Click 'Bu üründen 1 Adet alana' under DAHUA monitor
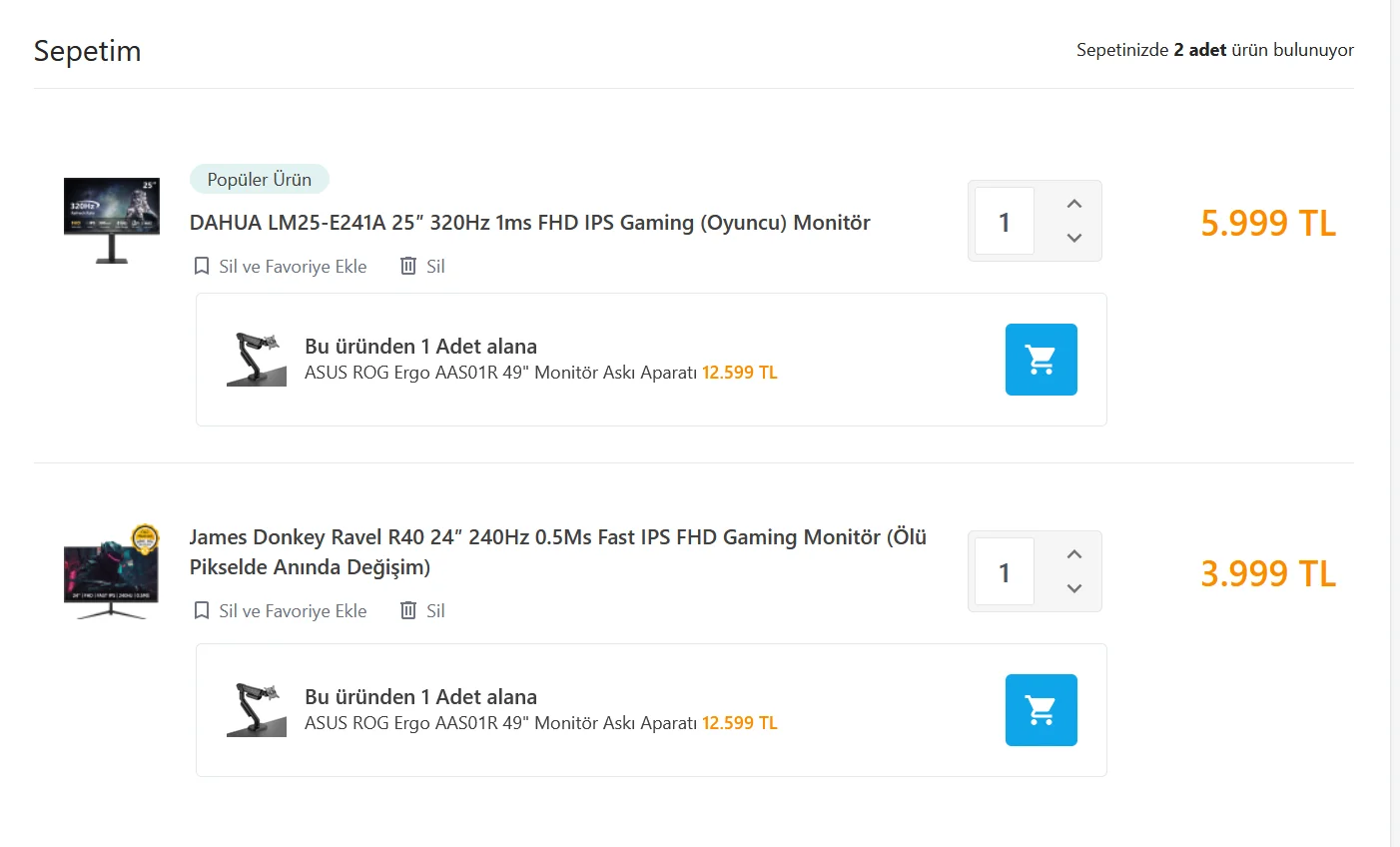This screenshot has width=1400, height=847. [x=420, y=347]
